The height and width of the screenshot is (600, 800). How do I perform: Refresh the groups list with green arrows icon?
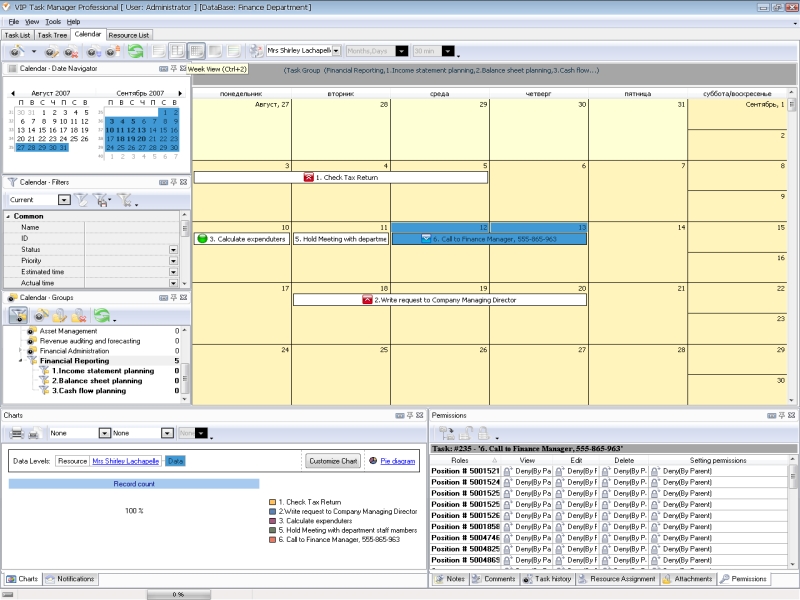[x=102, y=315]
